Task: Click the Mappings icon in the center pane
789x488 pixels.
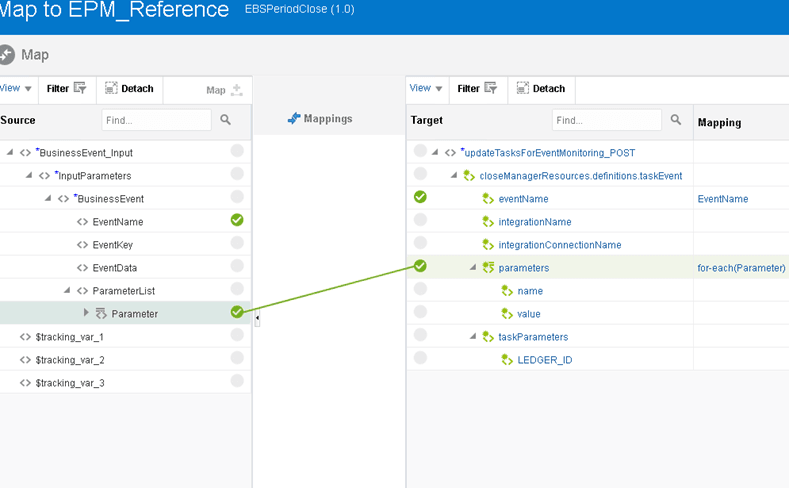Action: point(294,119)
